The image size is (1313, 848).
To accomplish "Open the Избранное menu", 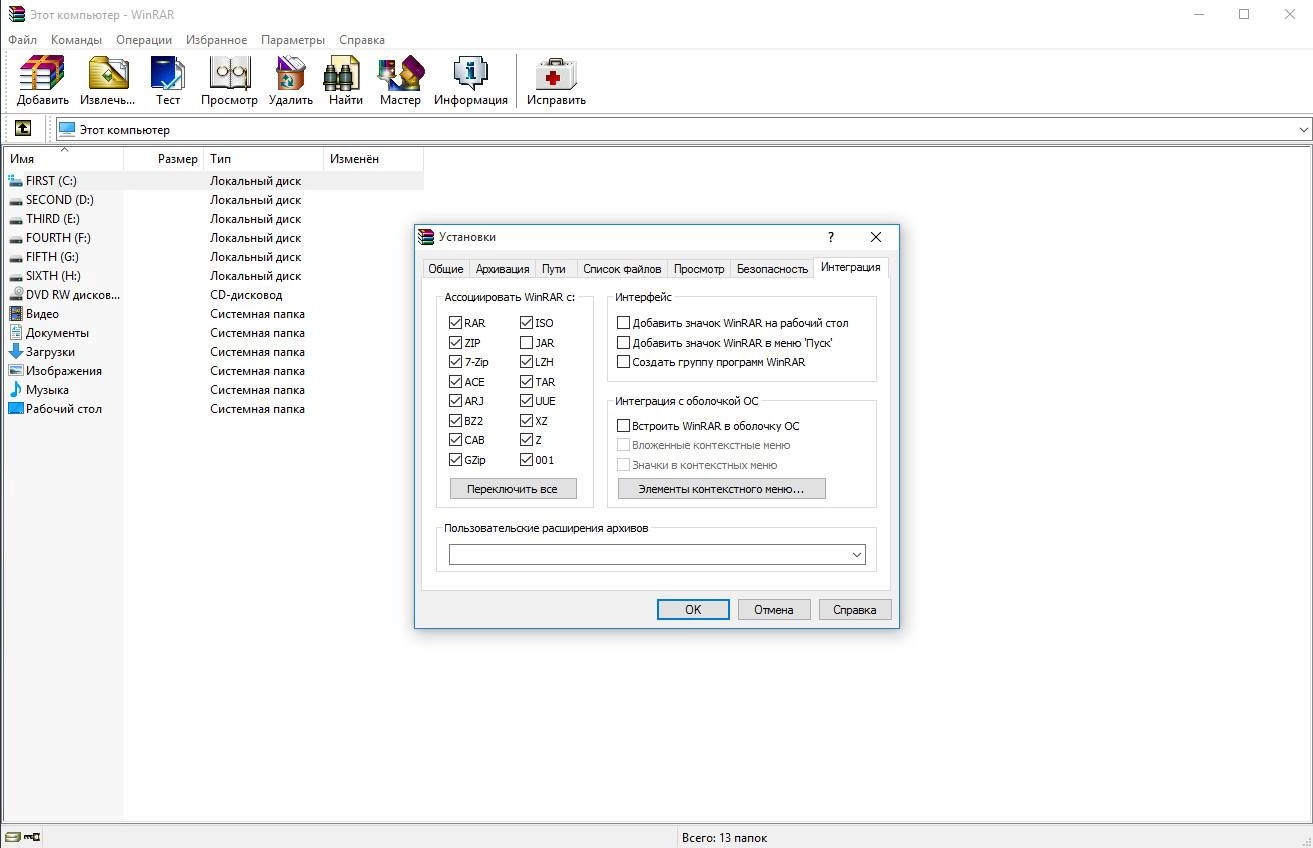I will (x=216, y=40).
